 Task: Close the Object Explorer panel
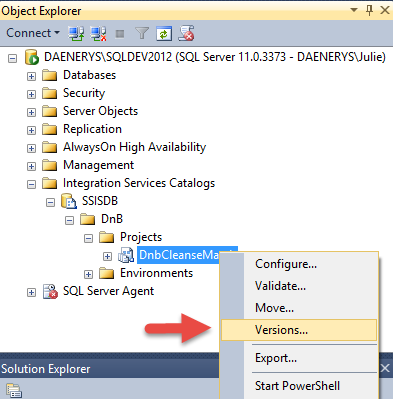coord(385,10)
